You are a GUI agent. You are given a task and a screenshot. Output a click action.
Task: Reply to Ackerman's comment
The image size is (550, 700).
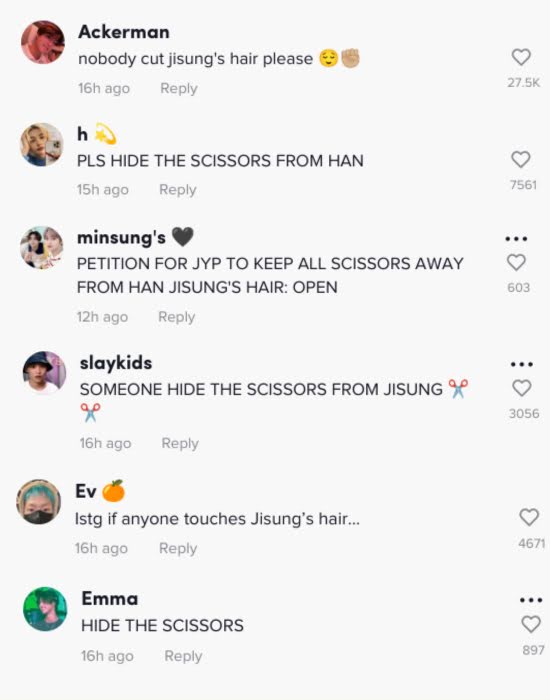[x=179, y=88]
